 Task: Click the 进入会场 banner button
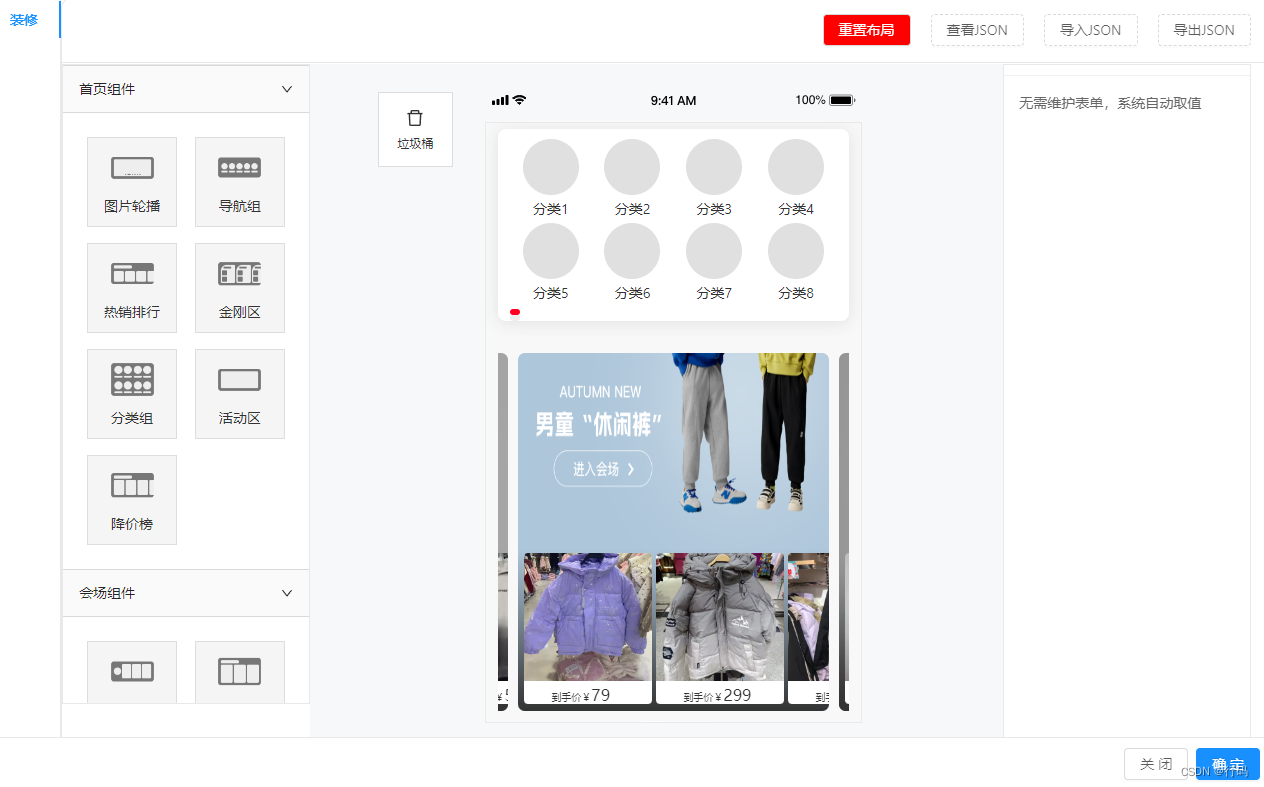coord(603,469)
